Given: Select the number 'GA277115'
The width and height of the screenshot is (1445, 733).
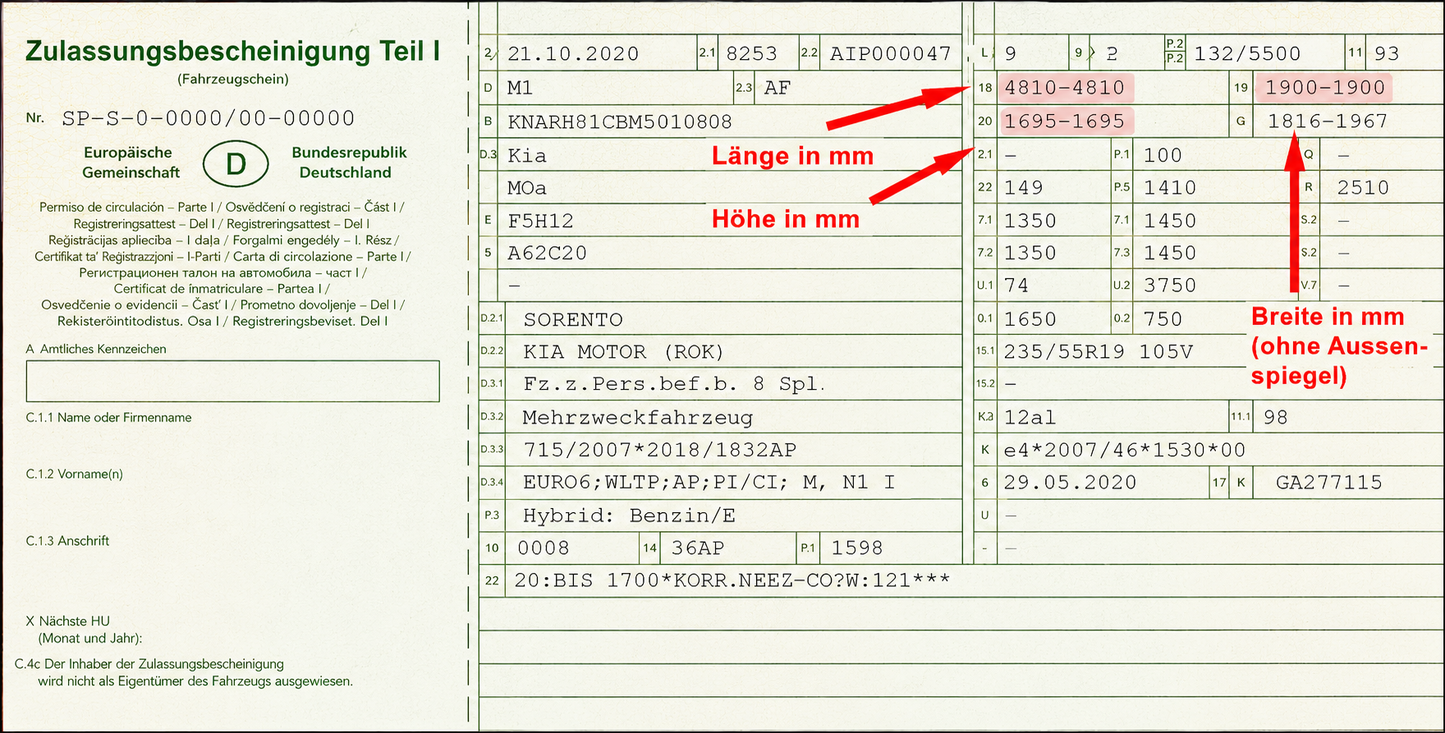Looking at the screenshot, I should (1329, 483).
